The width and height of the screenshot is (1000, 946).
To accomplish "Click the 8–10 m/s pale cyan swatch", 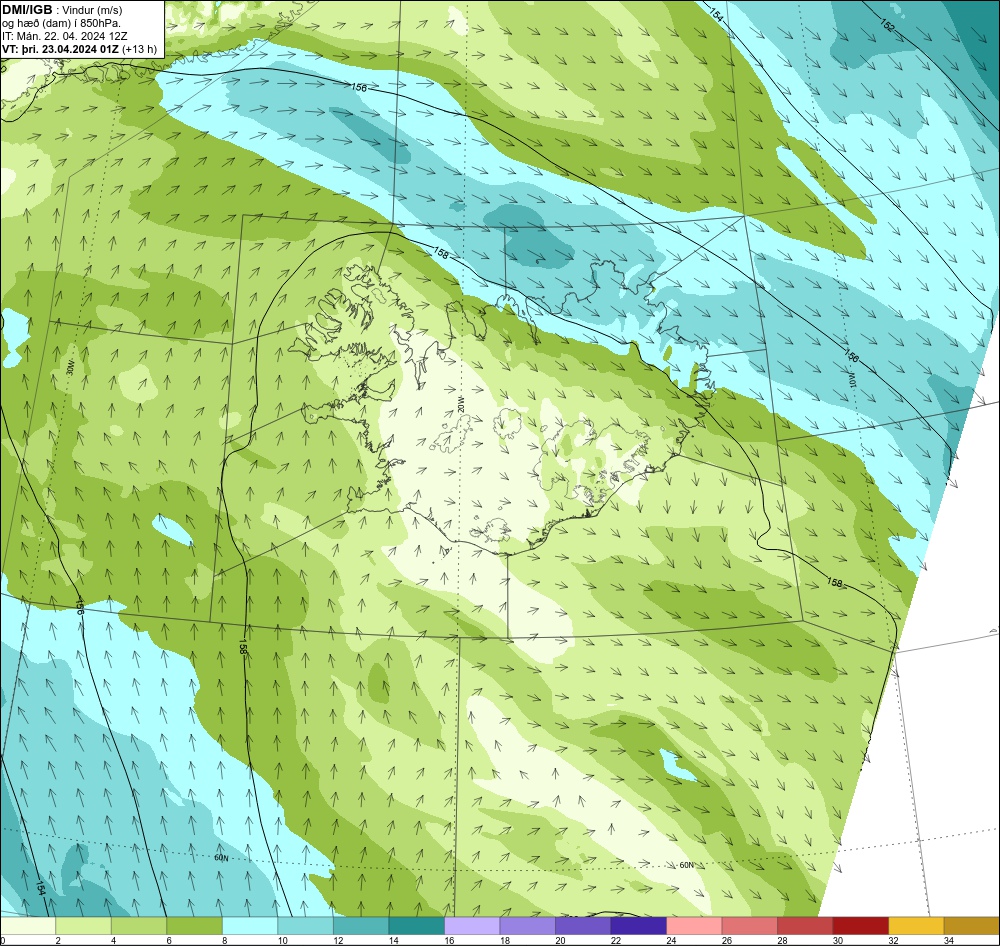I will click(250, 925).
